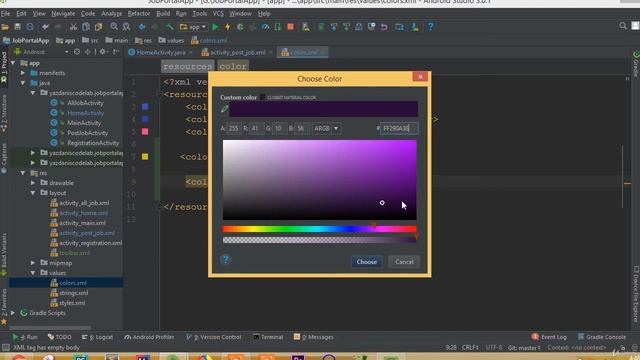Click the Synchronize toolbar icon
The height and width of the screenshot is (360, 640).
pyautogui.click(x=30, y=27)
